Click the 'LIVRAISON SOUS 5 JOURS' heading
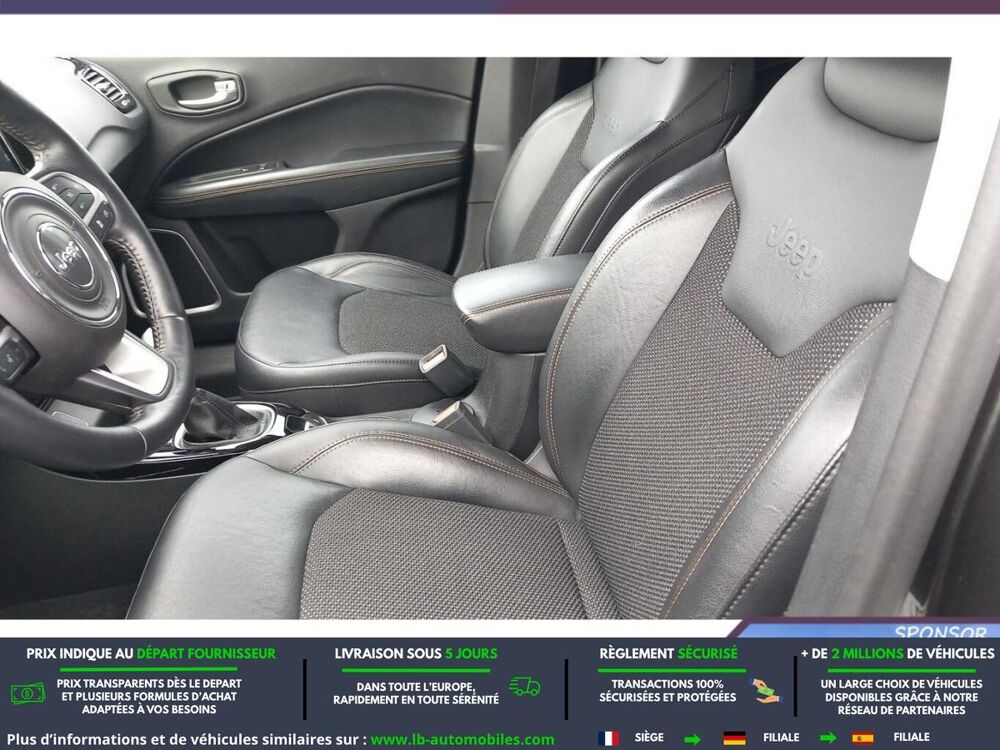Screen dimensions: 1000x750 click(x=416, y=654)
